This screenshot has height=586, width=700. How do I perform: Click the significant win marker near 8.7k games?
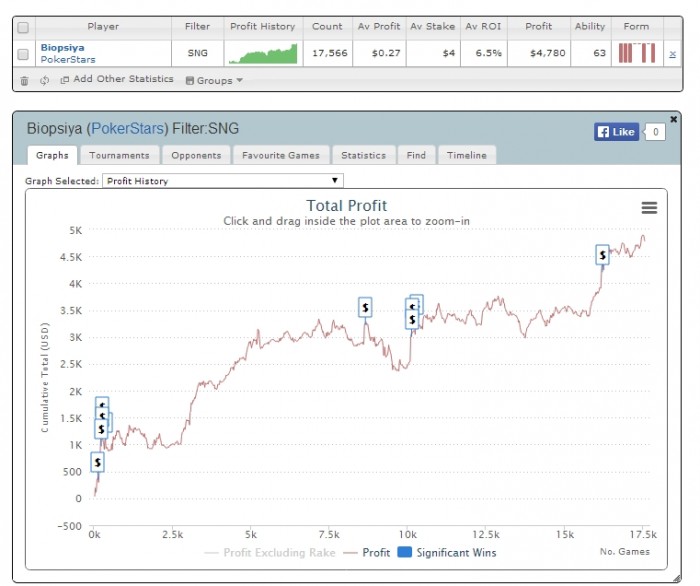(x=365, y=308)
